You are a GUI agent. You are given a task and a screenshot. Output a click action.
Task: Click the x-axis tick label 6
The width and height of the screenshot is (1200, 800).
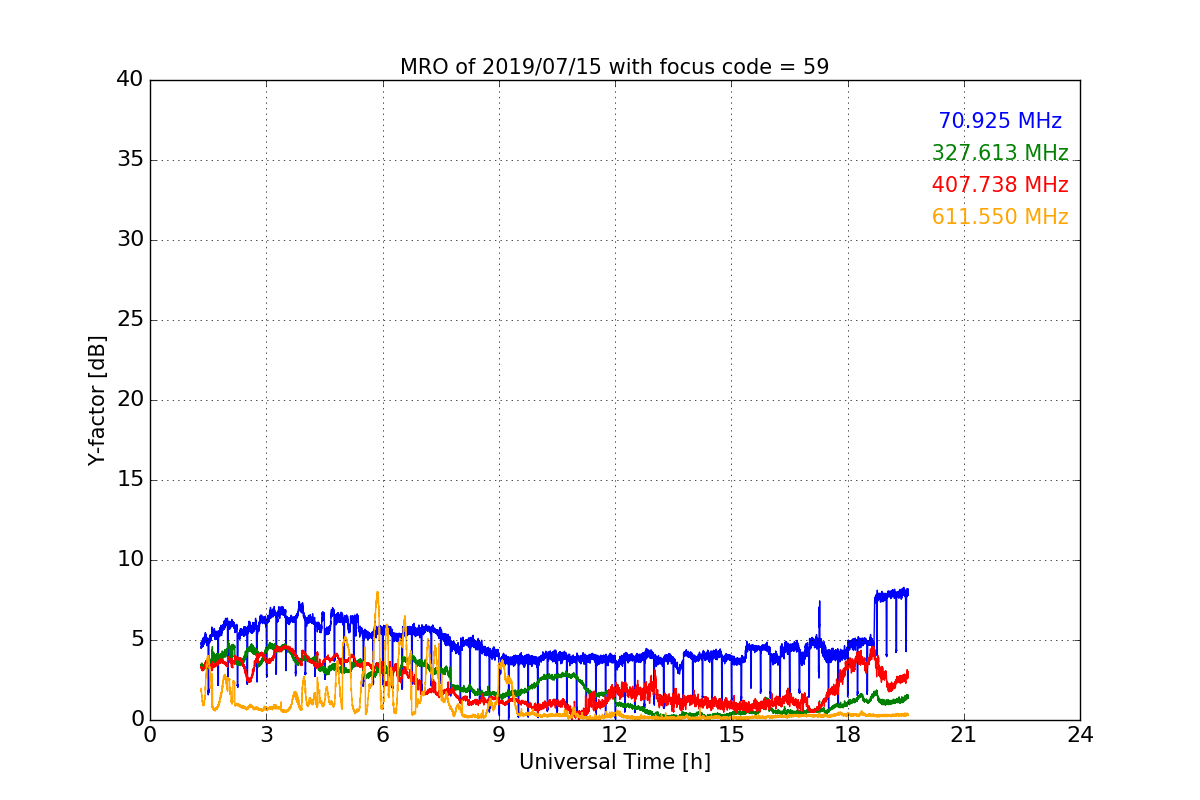382,735
